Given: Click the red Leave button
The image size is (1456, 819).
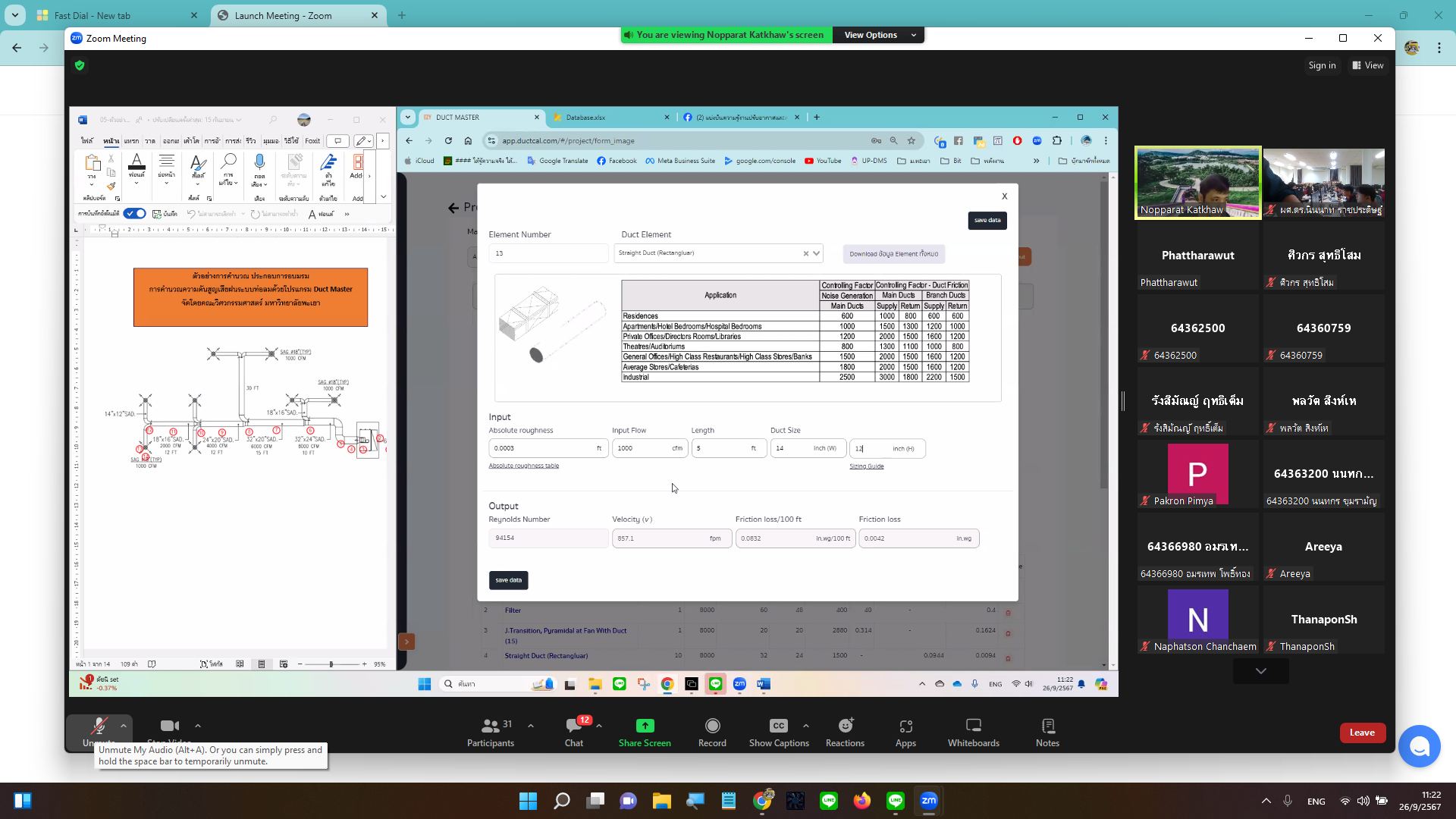Looking at the screenshot, I should pyautogui.click(x=1362, y=733).
